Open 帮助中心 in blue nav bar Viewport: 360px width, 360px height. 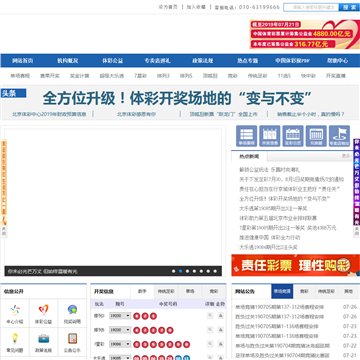[x=337, y=61]
